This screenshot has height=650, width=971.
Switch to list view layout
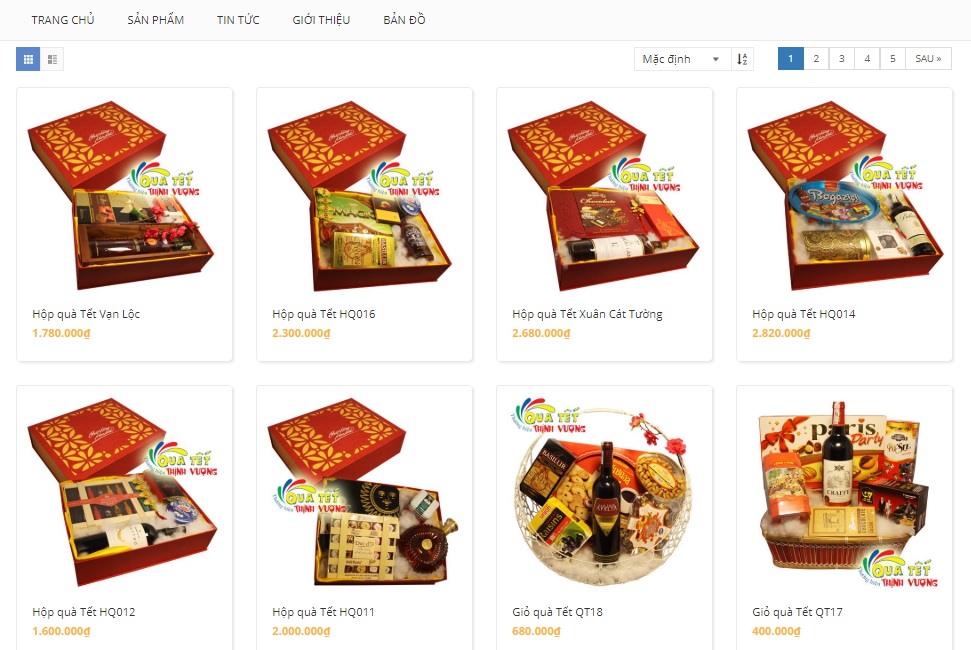52,59
